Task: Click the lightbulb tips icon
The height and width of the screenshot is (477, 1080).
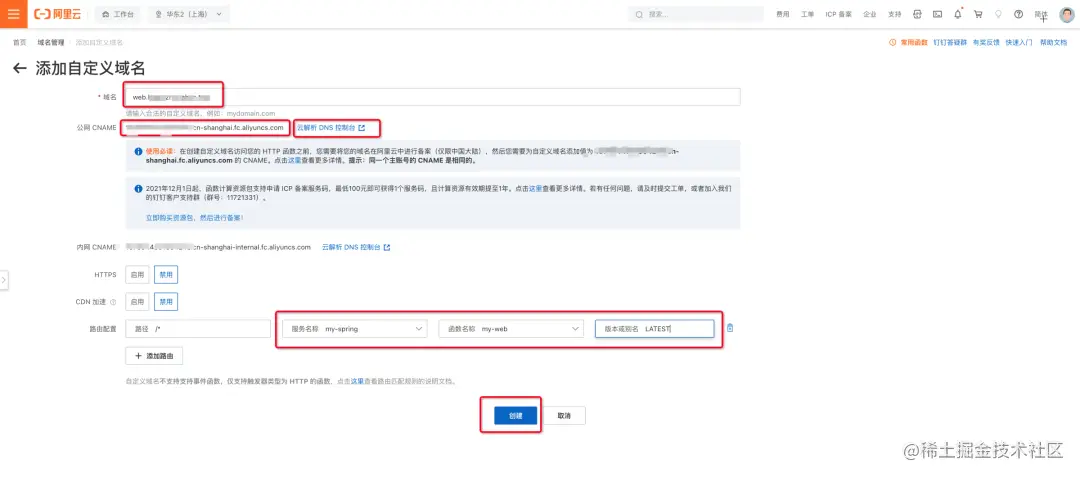Action: pos(998,14)
